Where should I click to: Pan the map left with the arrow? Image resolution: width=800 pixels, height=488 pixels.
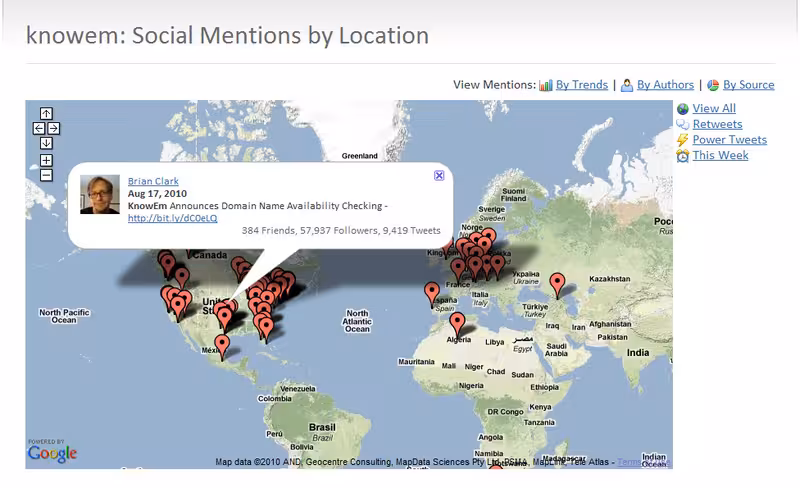coord(39,128)
